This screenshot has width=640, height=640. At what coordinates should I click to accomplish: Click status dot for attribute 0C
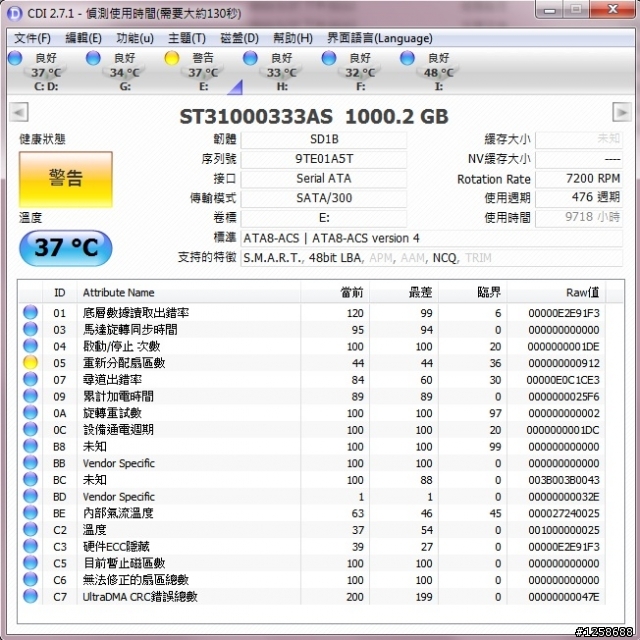30,429
